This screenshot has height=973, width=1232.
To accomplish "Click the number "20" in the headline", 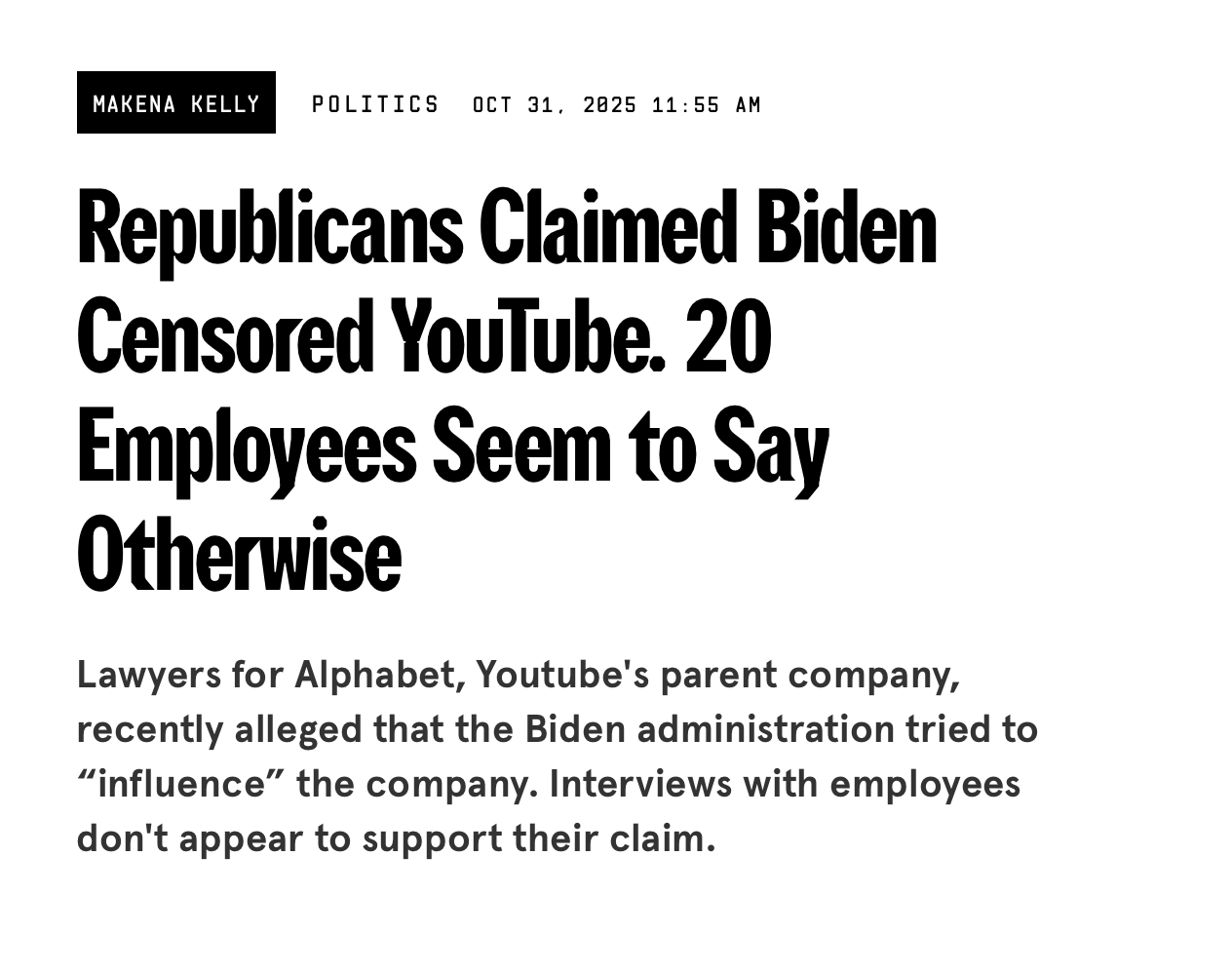I will click(x=728, y=336).
